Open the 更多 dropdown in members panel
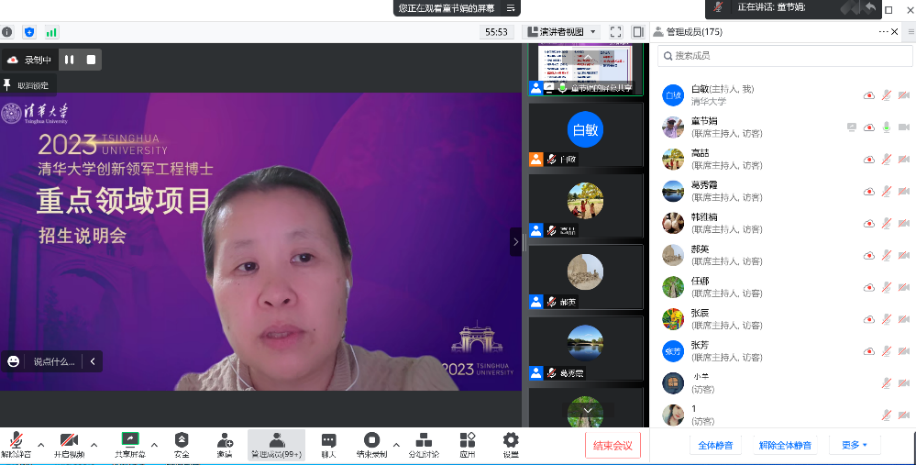Image resolution: width=916 pixels, height=465 pixels. 854,445
